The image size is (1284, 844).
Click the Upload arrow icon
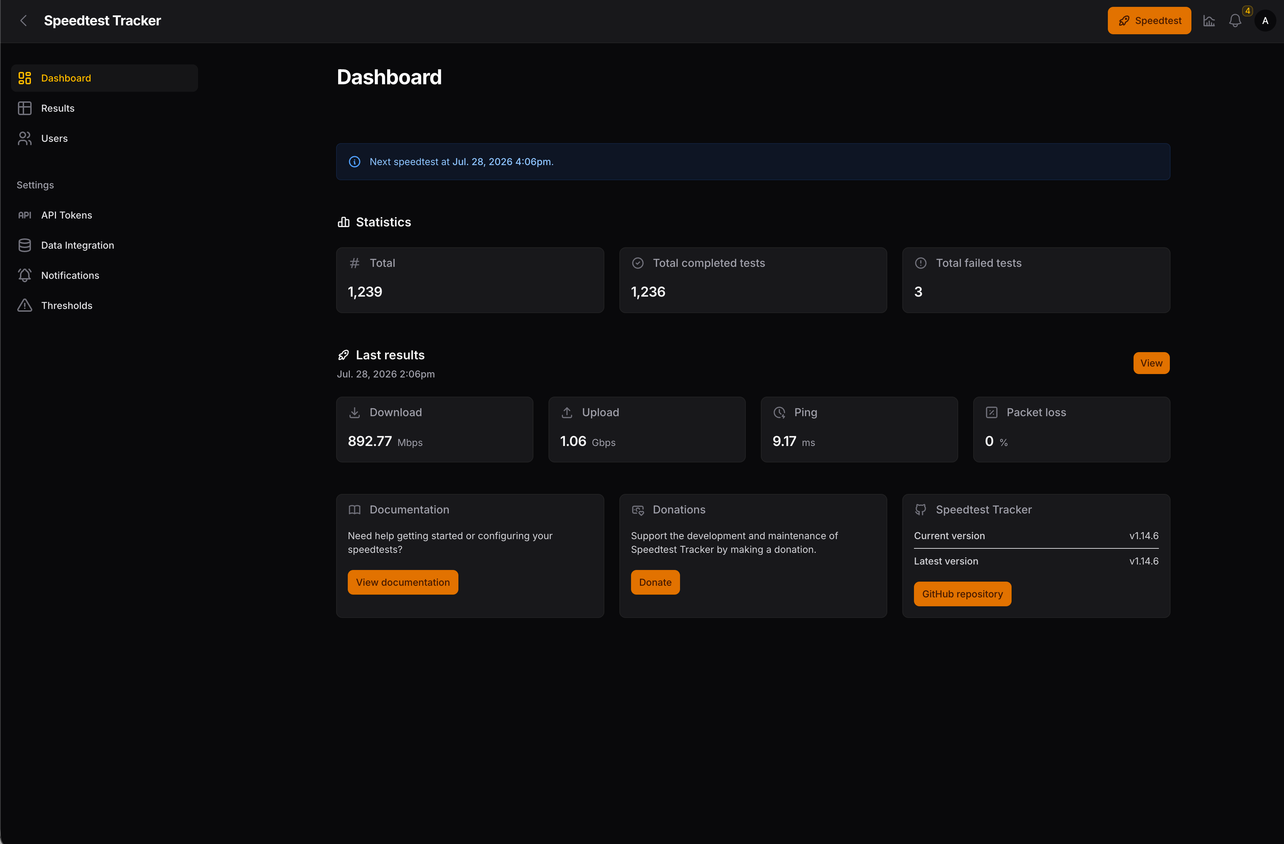(567, 412)
